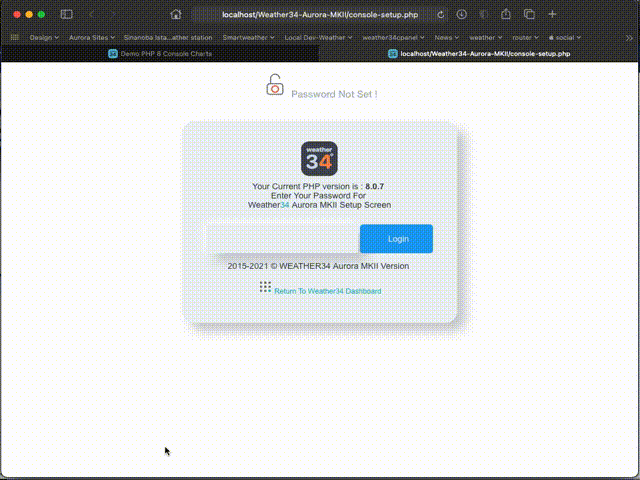Expand the router bookmarks folder
The image size is (640, 480).
click(525, 38)
